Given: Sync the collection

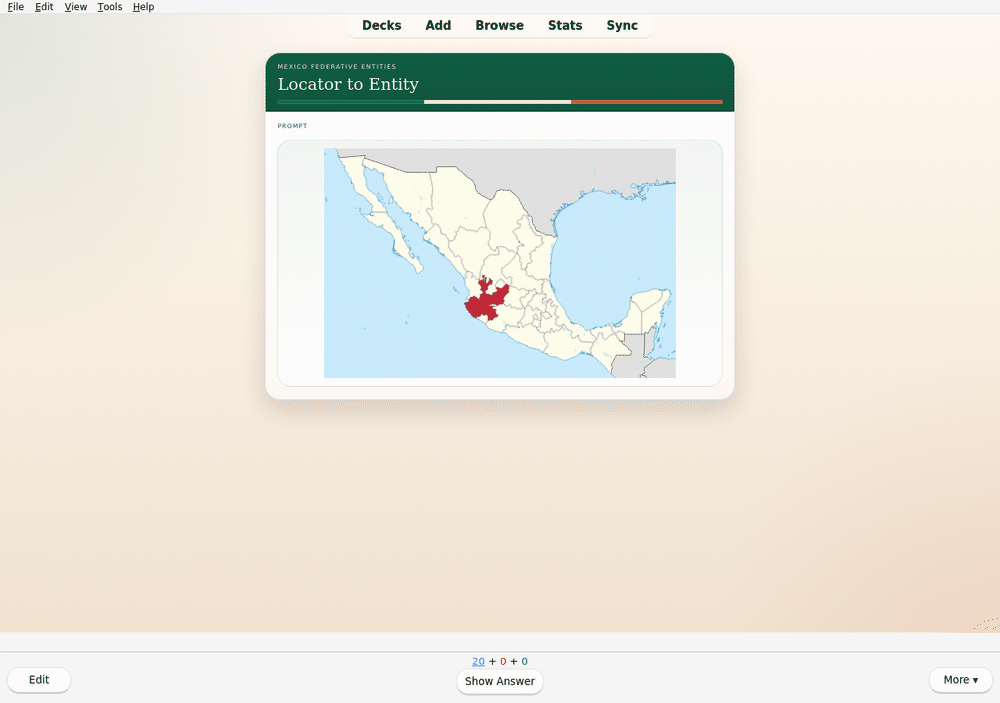Looking at the screenshot, I should click(x=622, y=26).
